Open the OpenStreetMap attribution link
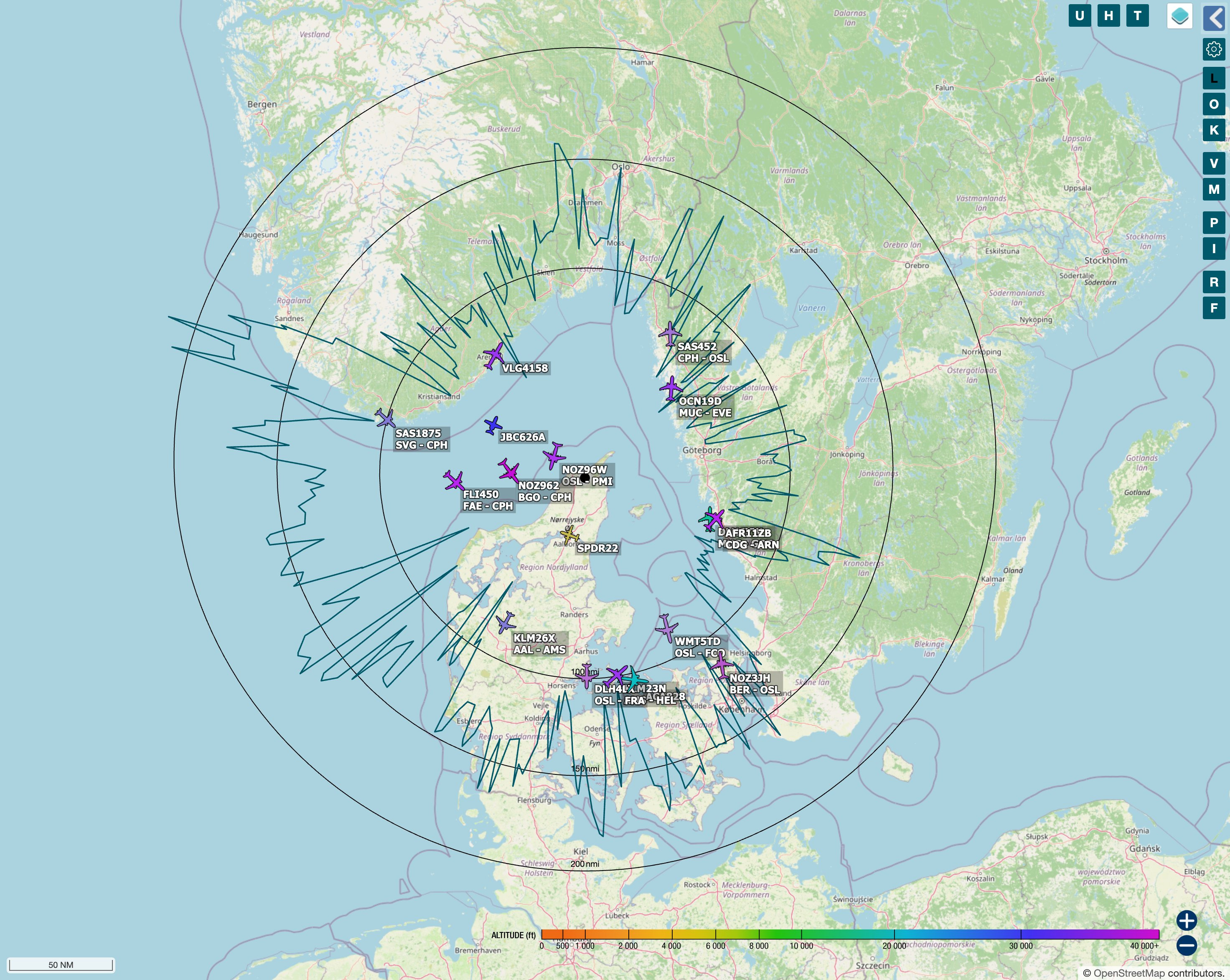1230x980 pixels. (x=1130, y=973)
